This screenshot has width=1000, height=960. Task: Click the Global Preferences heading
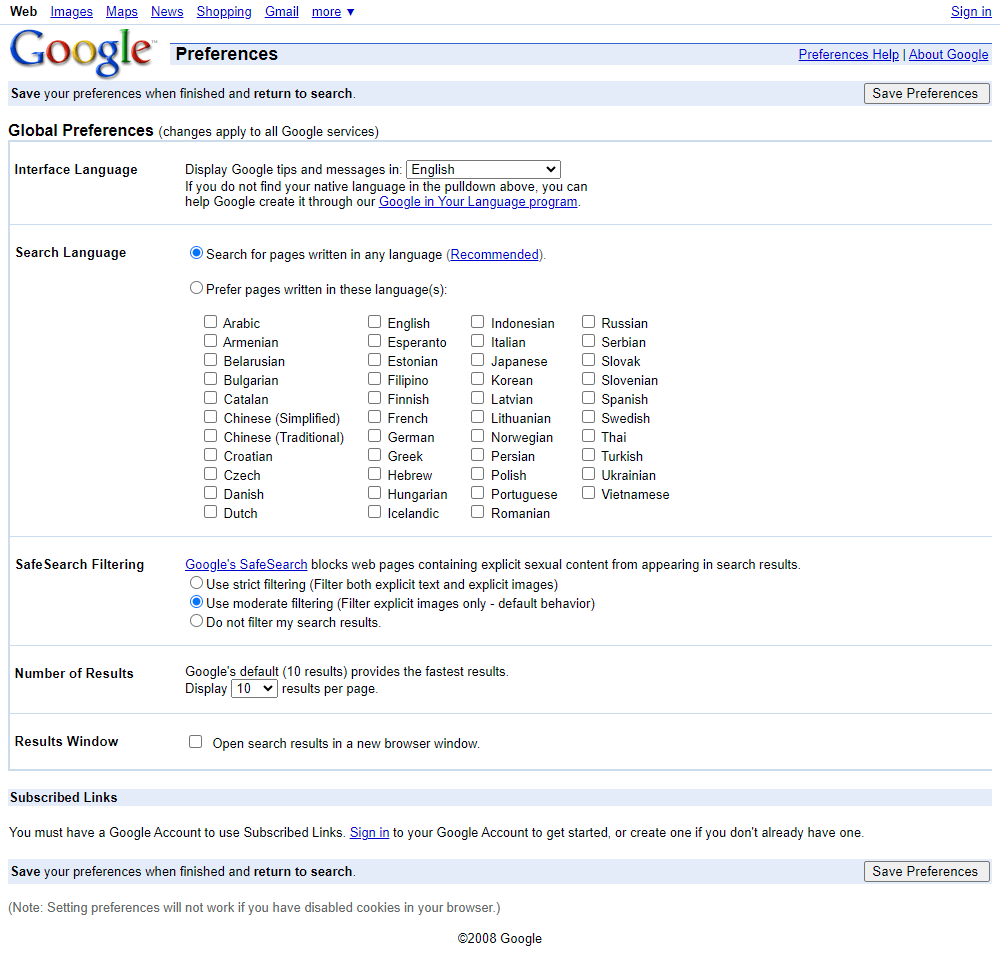coord(81,130)
